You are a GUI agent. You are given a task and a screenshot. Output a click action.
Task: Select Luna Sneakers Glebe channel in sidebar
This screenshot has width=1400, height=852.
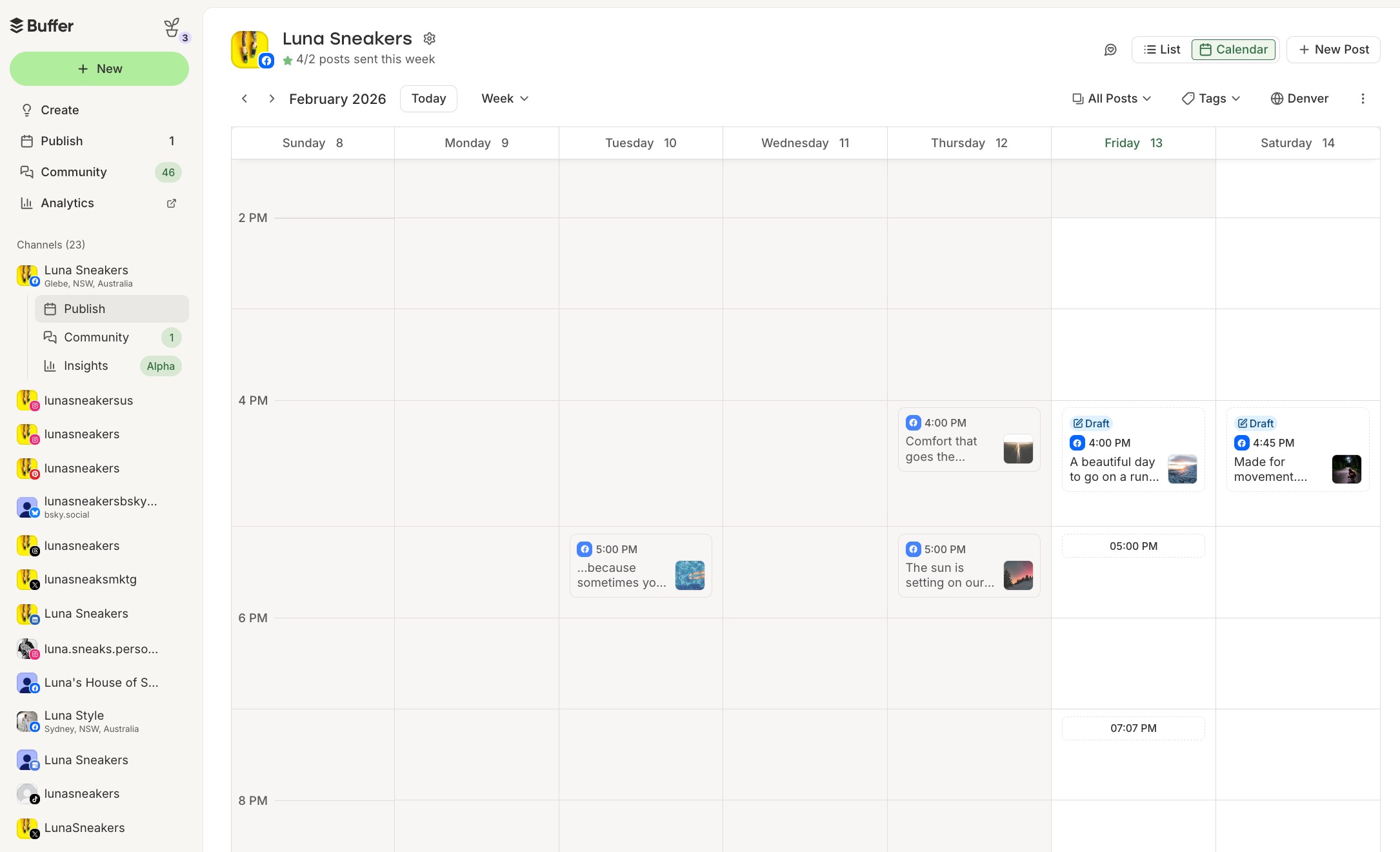pos(99,276)
